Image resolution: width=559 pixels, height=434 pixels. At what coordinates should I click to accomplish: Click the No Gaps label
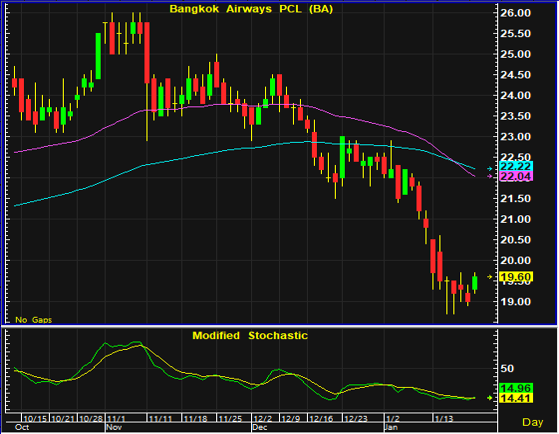34,320
